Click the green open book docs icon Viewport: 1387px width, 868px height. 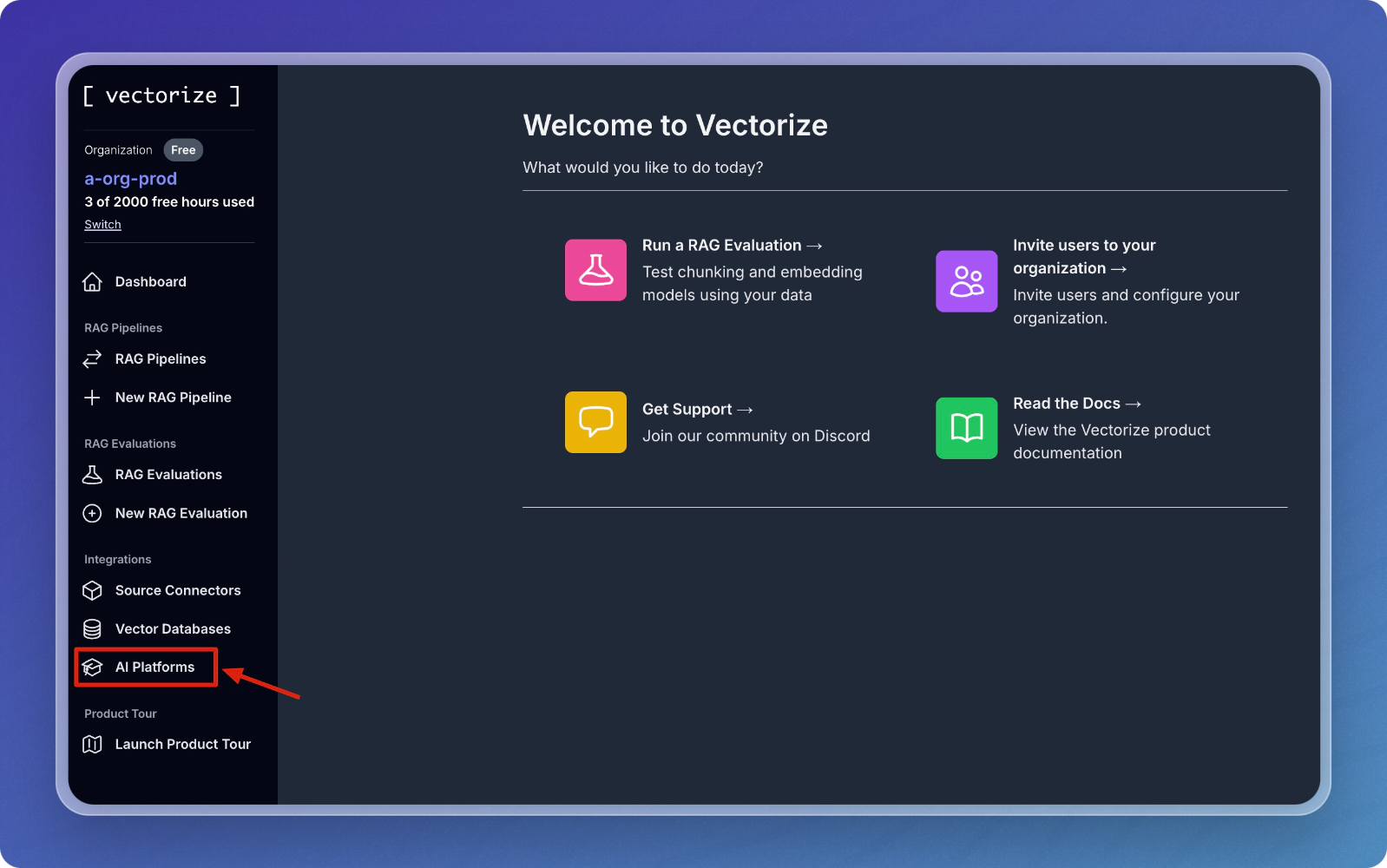click(966, 428)
